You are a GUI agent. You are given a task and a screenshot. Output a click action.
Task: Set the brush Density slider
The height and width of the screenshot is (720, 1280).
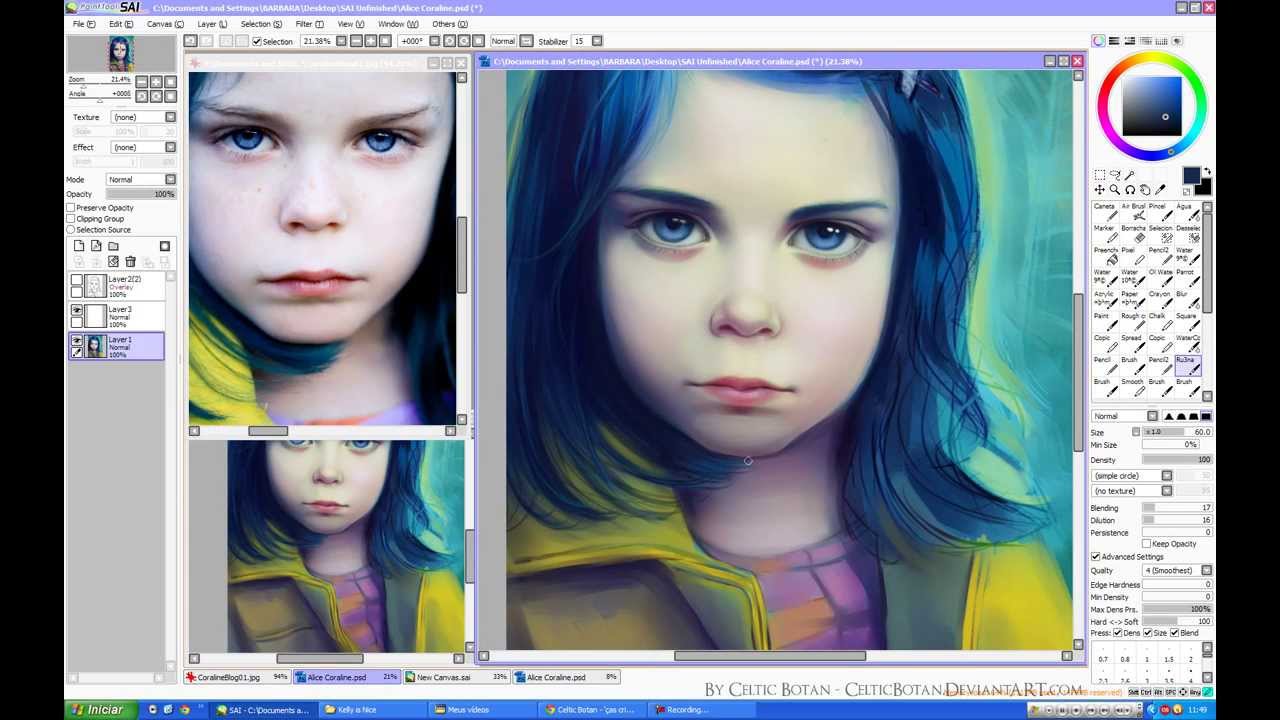click(1177, 460)
